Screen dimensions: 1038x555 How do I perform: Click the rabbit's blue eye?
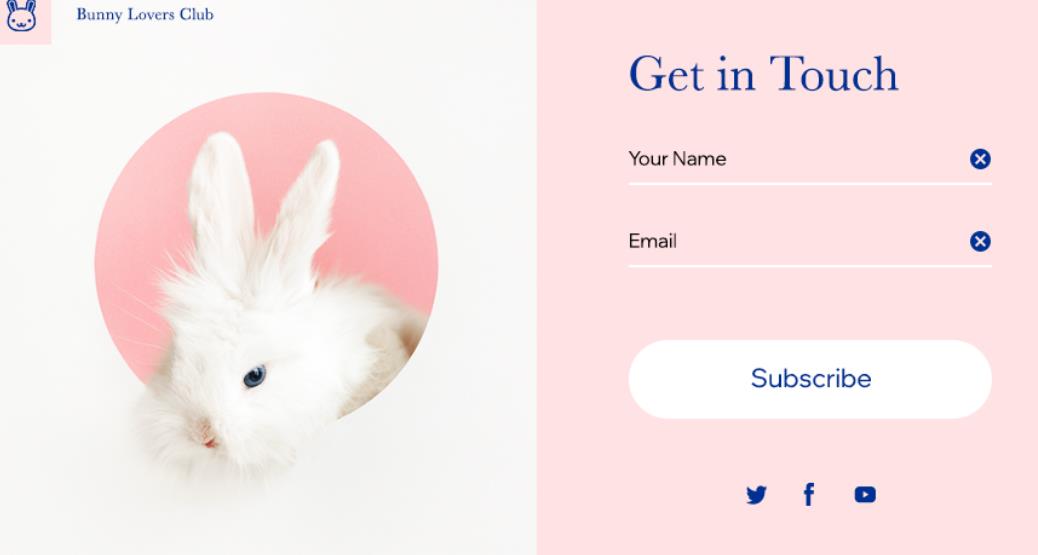[254, 376]
